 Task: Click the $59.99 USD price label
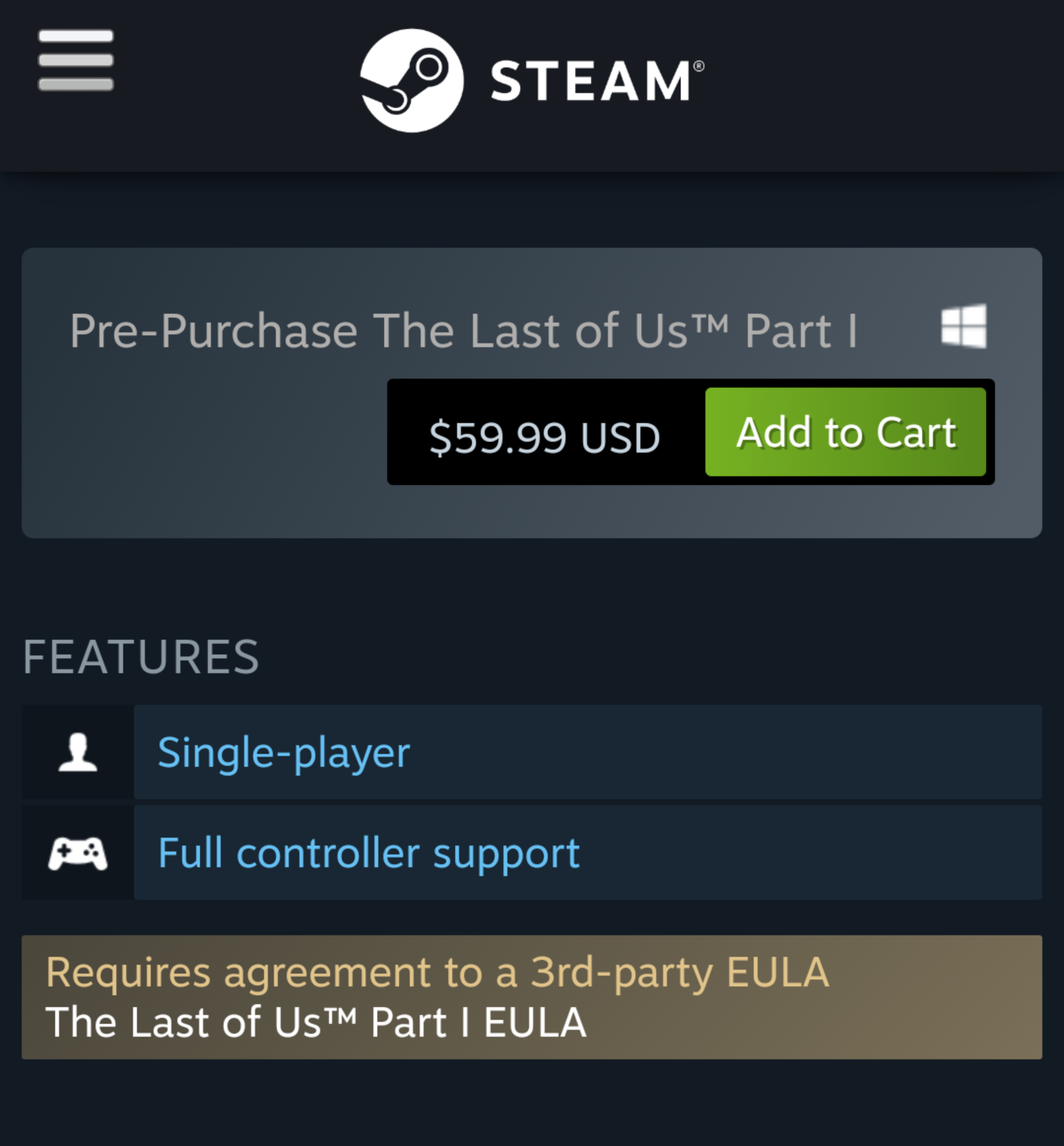click(544, 437)
